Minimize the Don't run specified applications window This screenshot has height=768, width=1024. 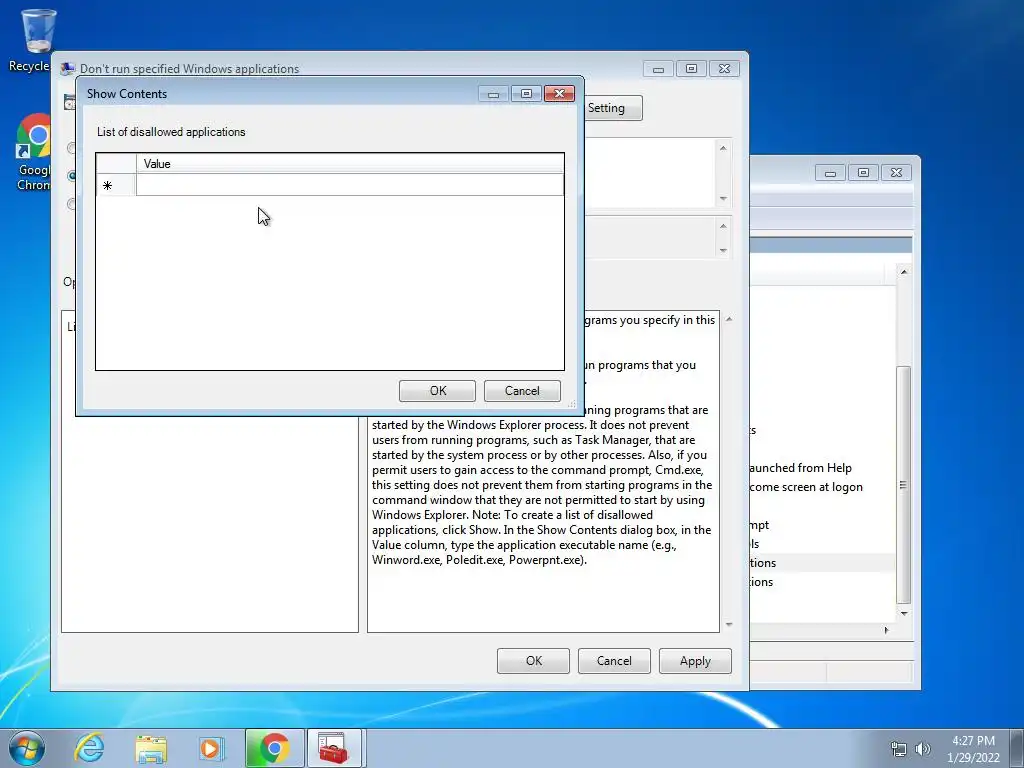[x=658, y=69]
